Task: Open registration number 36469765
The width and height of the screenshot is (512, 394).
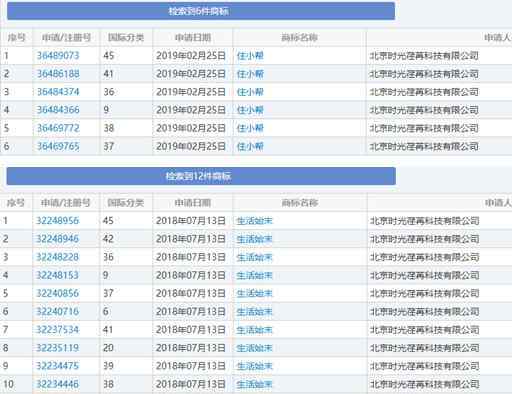Action: click(x=58, y=146)
